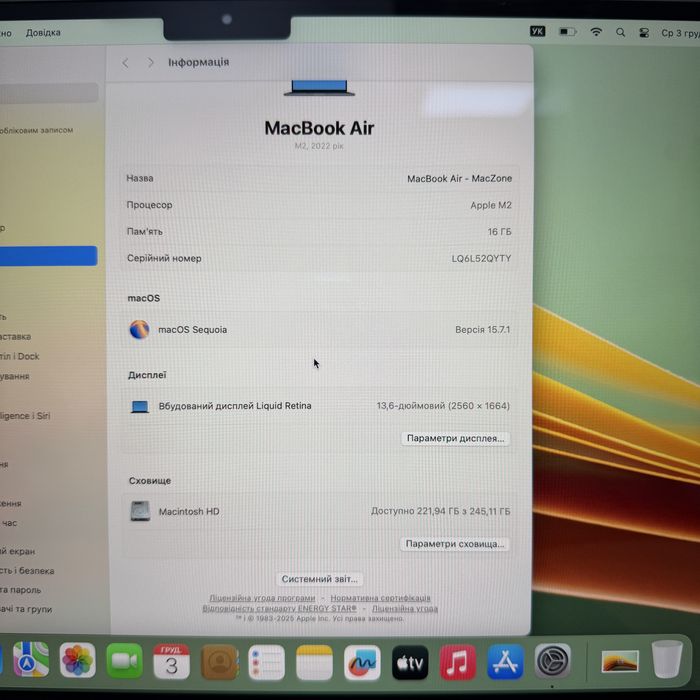This screenshot has height=700, width=700.
Task: Click the MacBook Air heading
Action: (319, 128)
